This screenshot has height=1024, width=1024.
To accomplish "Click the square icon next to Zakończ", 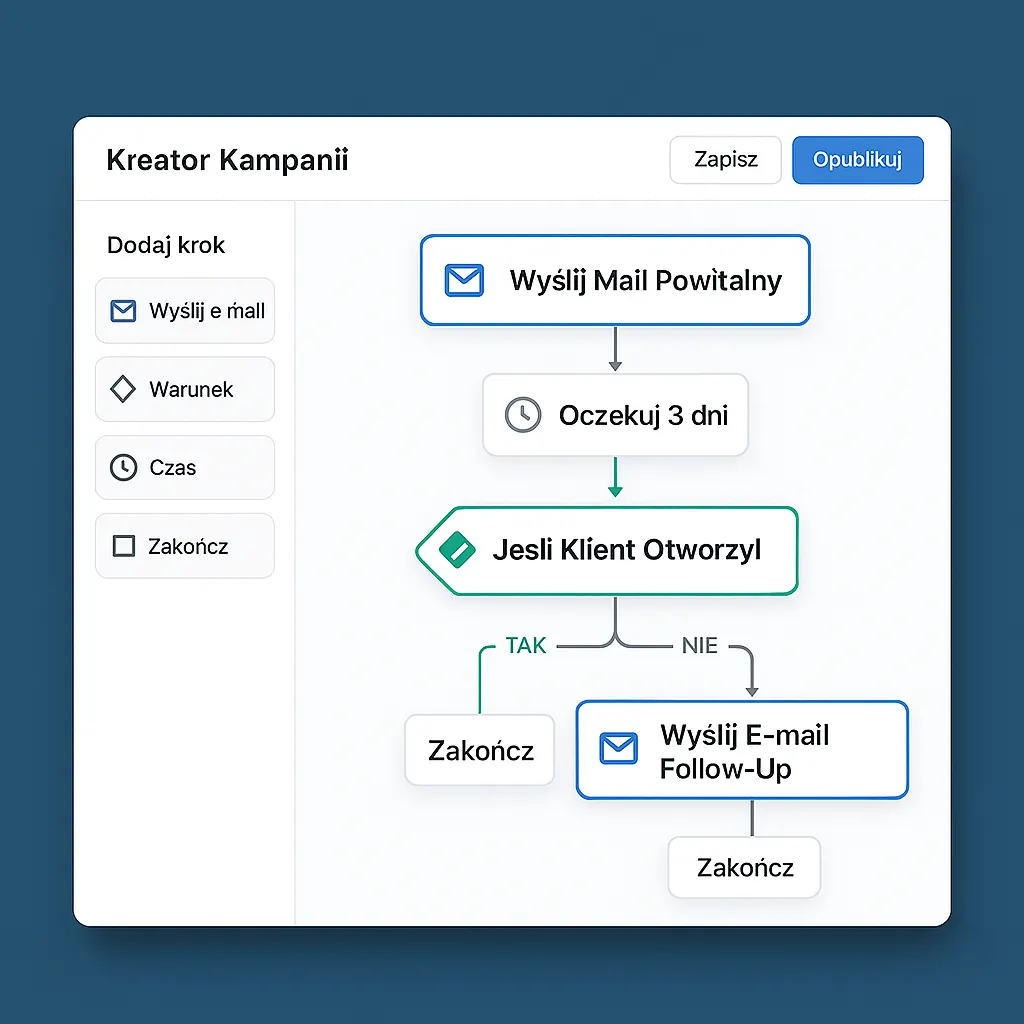I will point(122,545).
